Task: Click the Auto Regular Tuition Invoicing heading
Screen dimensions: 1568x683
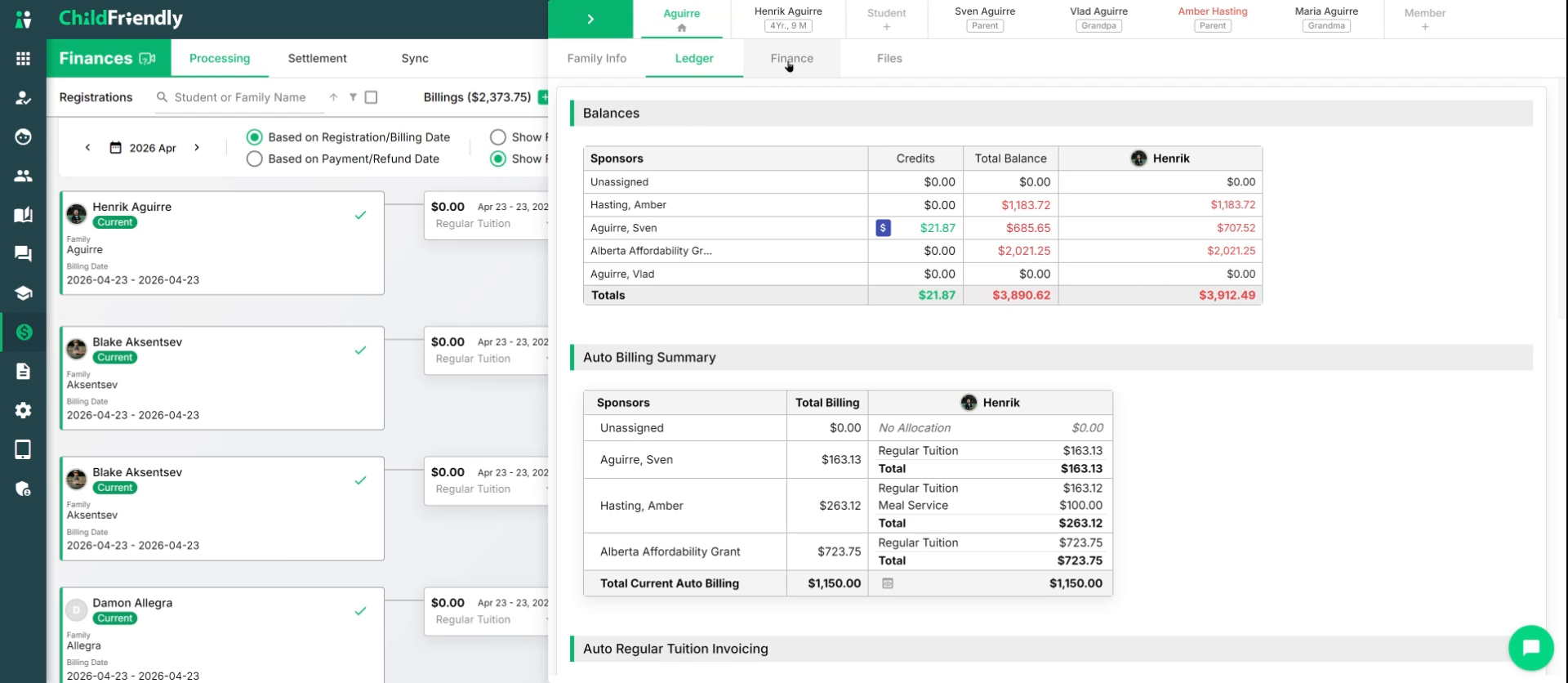Action: [675, 649]
